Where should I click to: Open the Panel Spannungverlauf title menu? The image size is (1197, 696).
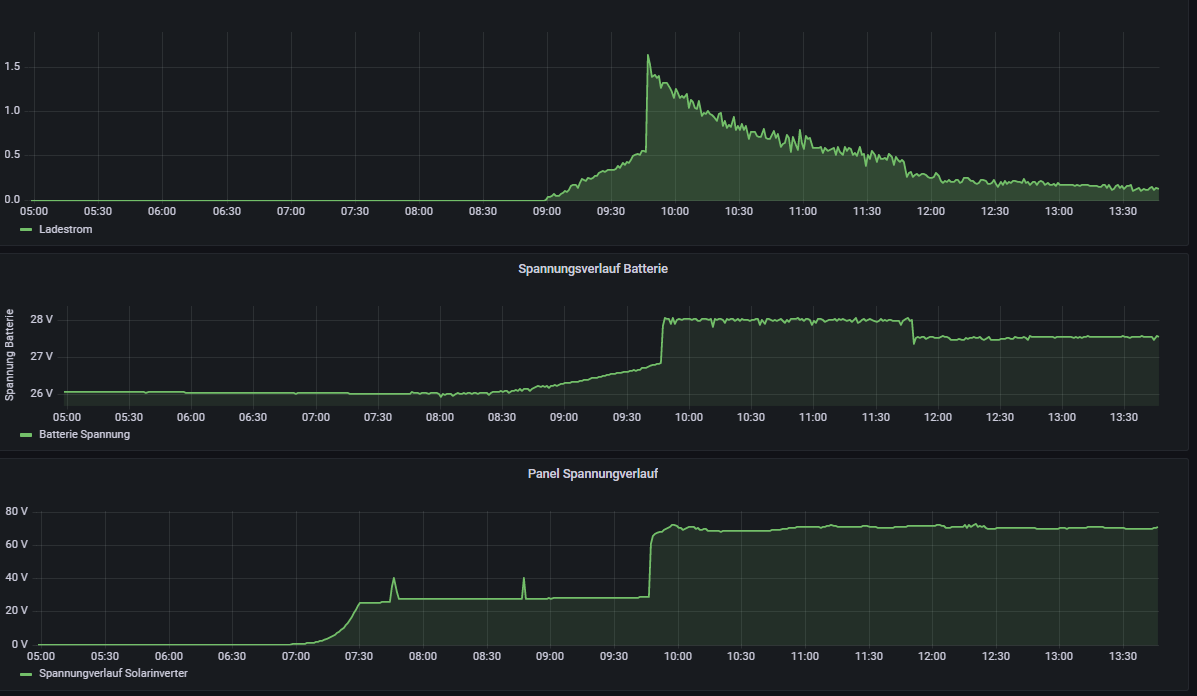[592, 474]
